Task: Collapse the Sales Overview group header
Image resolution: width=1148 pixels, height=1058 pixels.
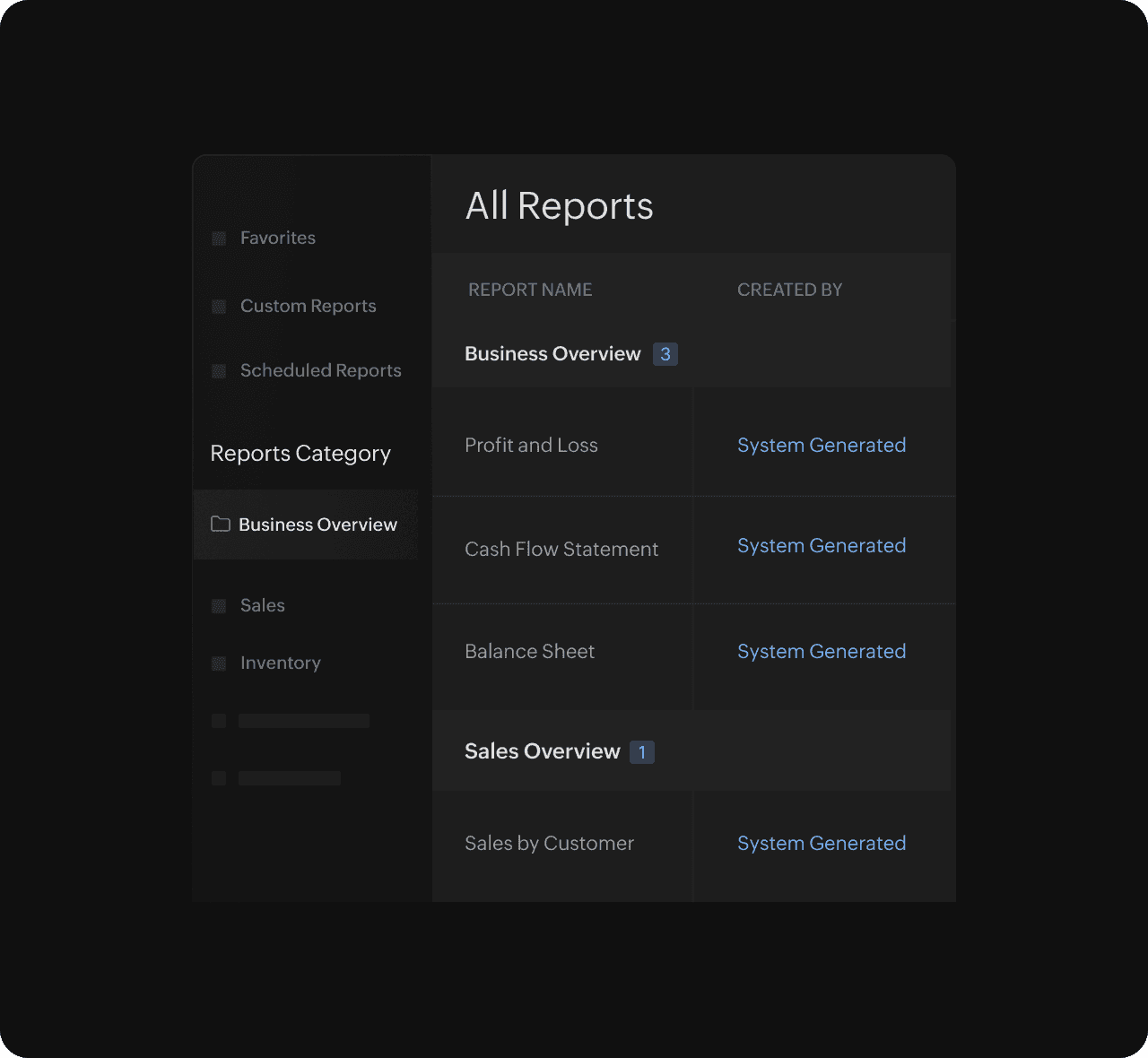Action: click(542, 751)
